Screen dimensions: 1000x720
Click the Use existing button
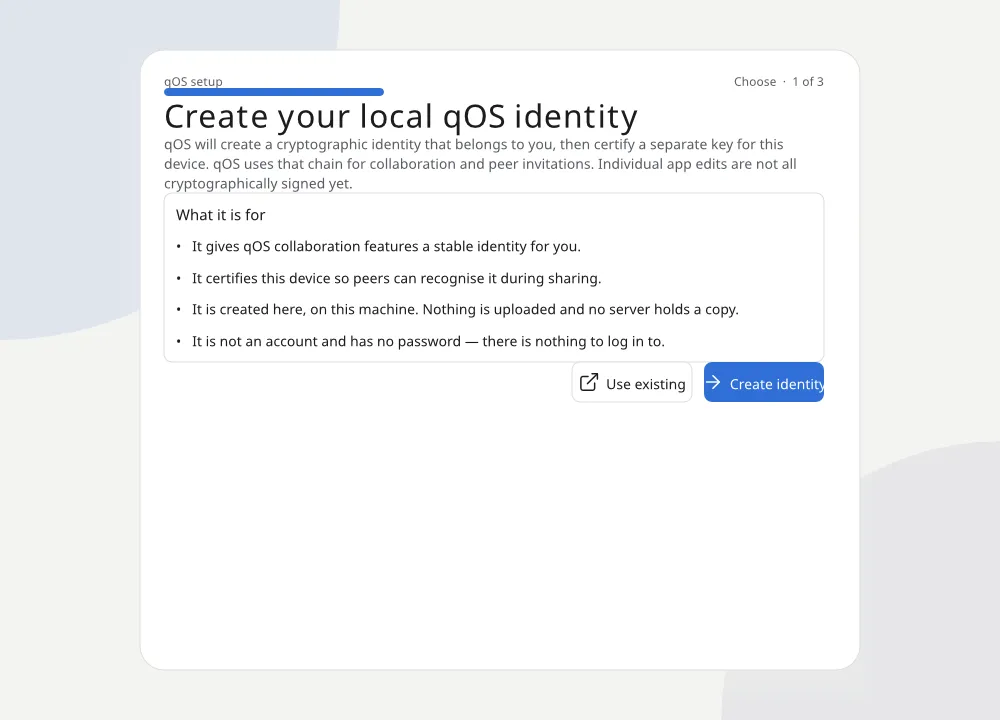(x=632, y=382)
